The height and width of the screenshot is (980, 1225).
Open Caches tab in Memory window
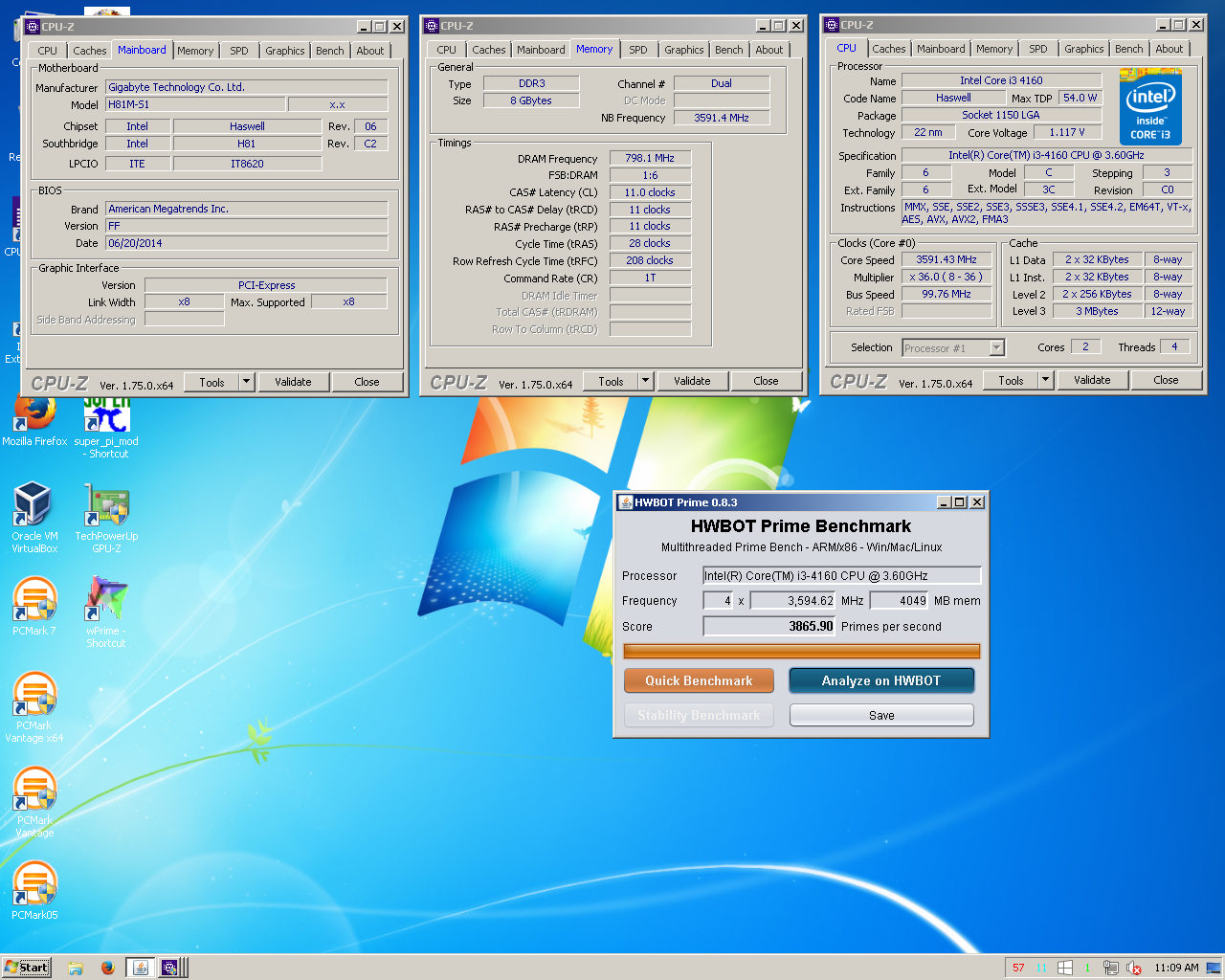(x=489, y=50)
